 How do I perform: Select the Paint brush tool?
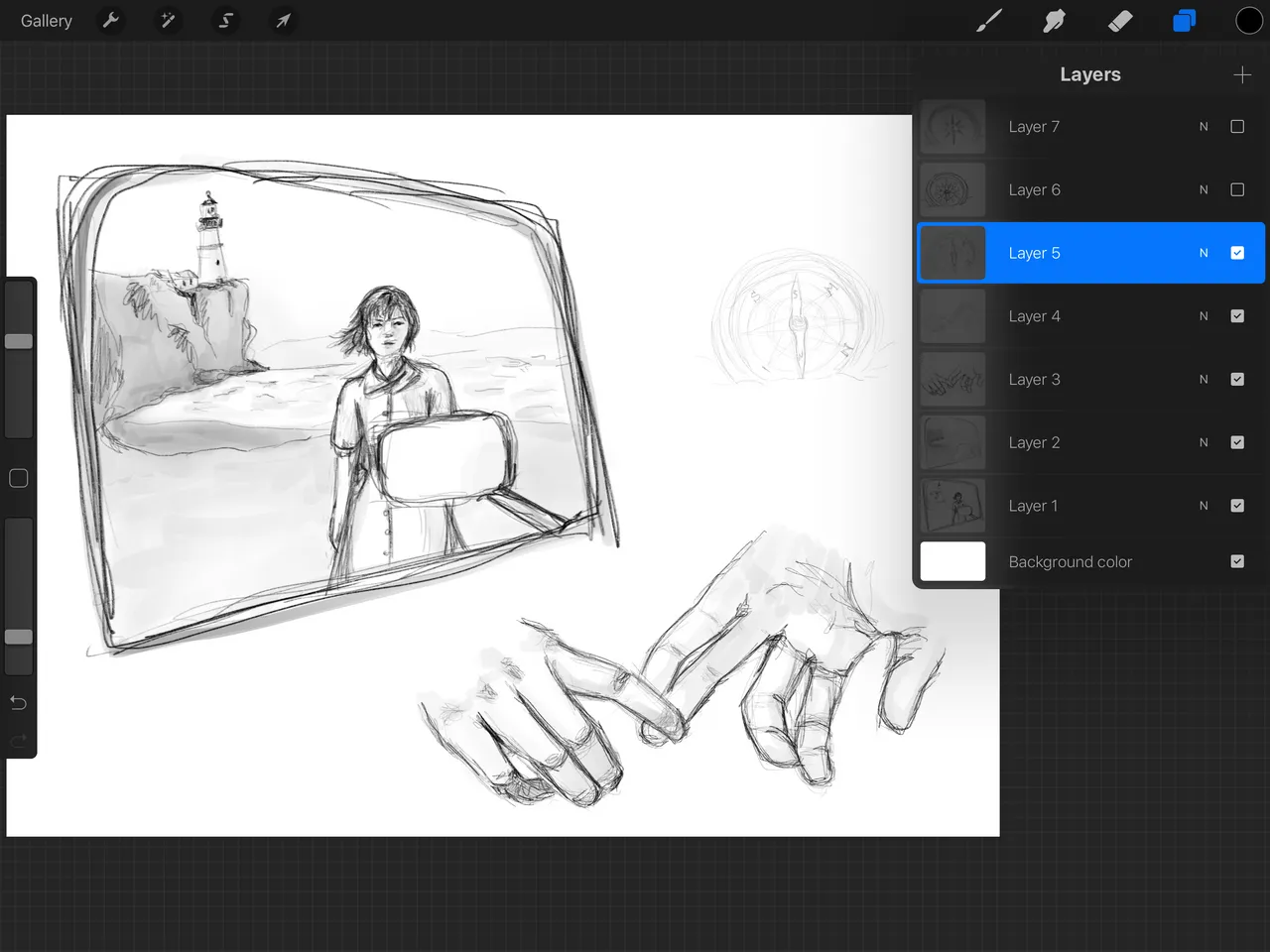[989, 21]
